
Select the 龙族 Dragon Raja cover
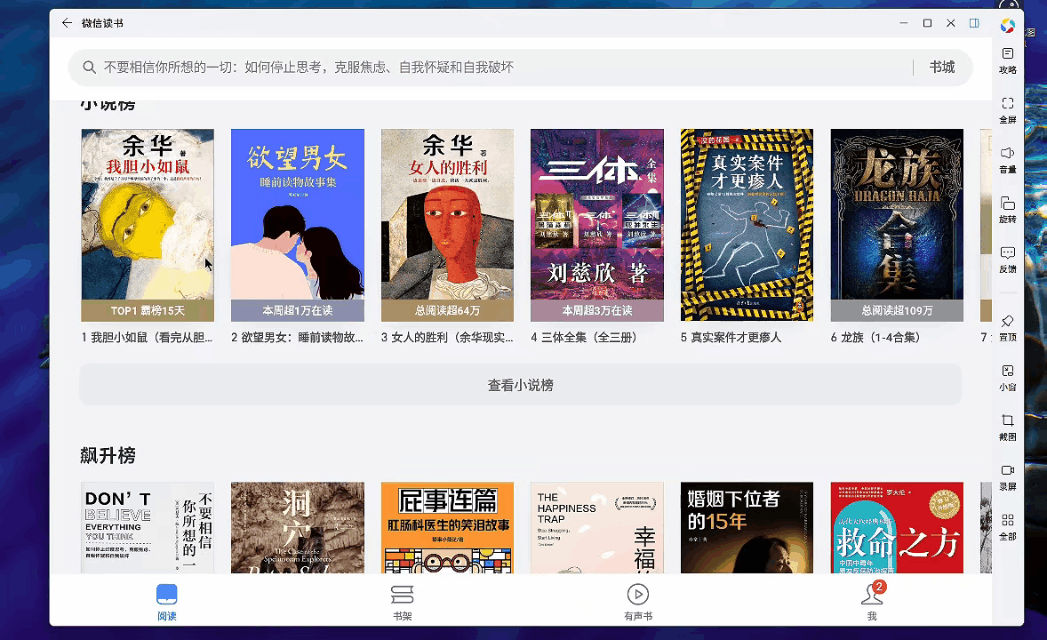[897, 225]
